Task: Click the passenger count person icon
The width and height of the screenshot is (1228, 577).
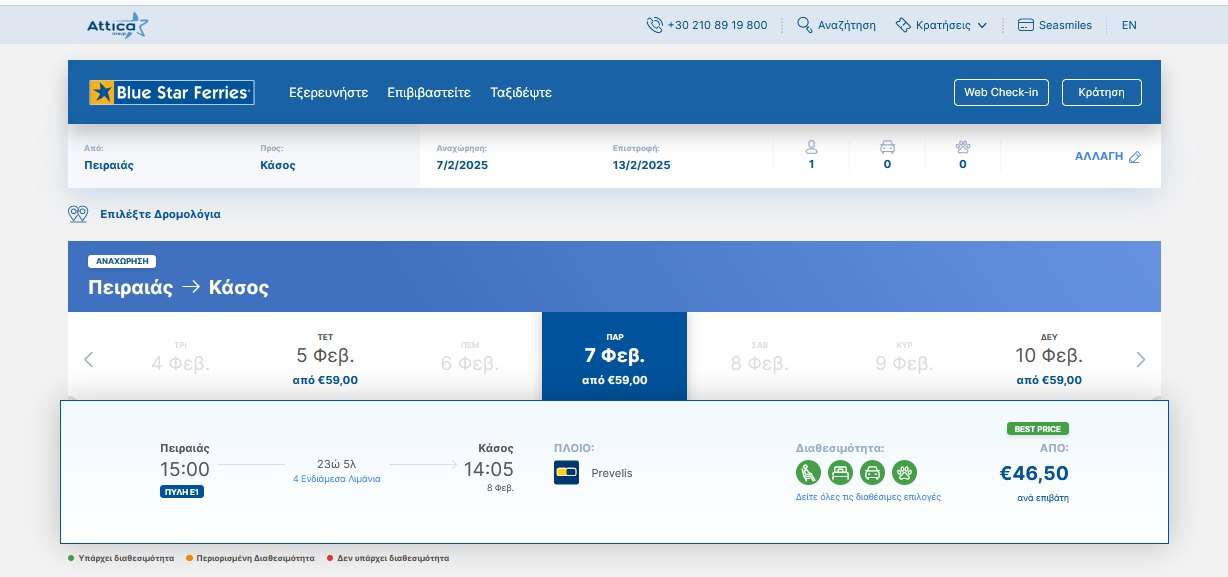Action: tap(811, 147)
